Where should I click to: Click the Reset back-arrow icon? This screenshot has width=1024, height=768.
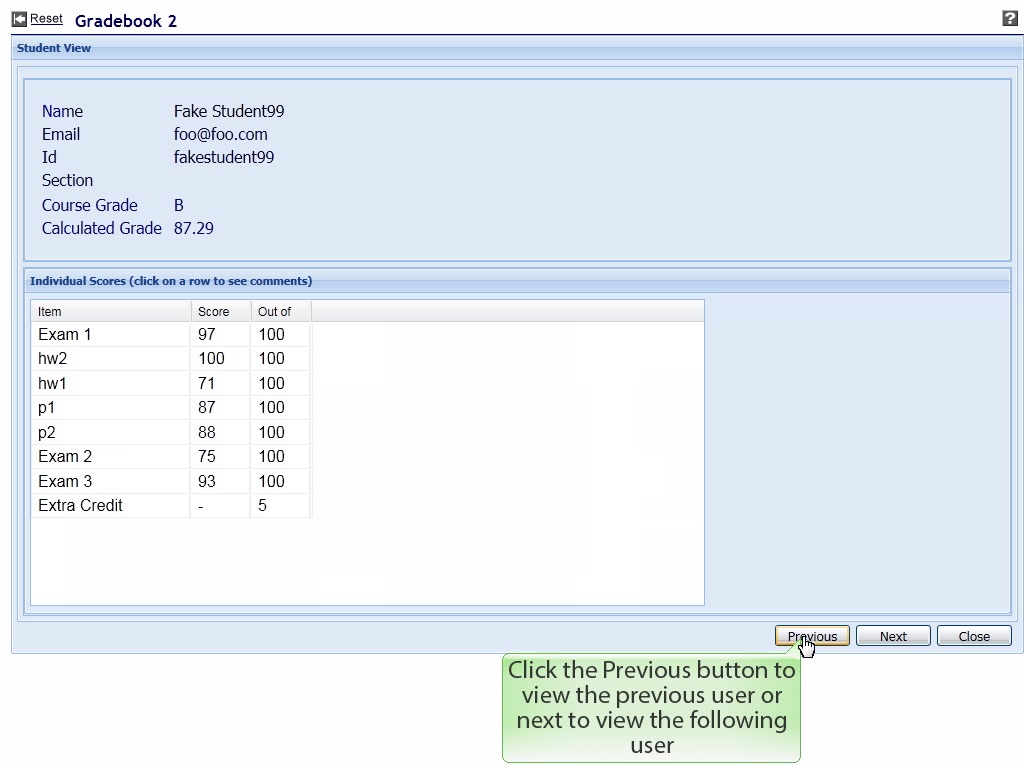click(x=20, y=19)
